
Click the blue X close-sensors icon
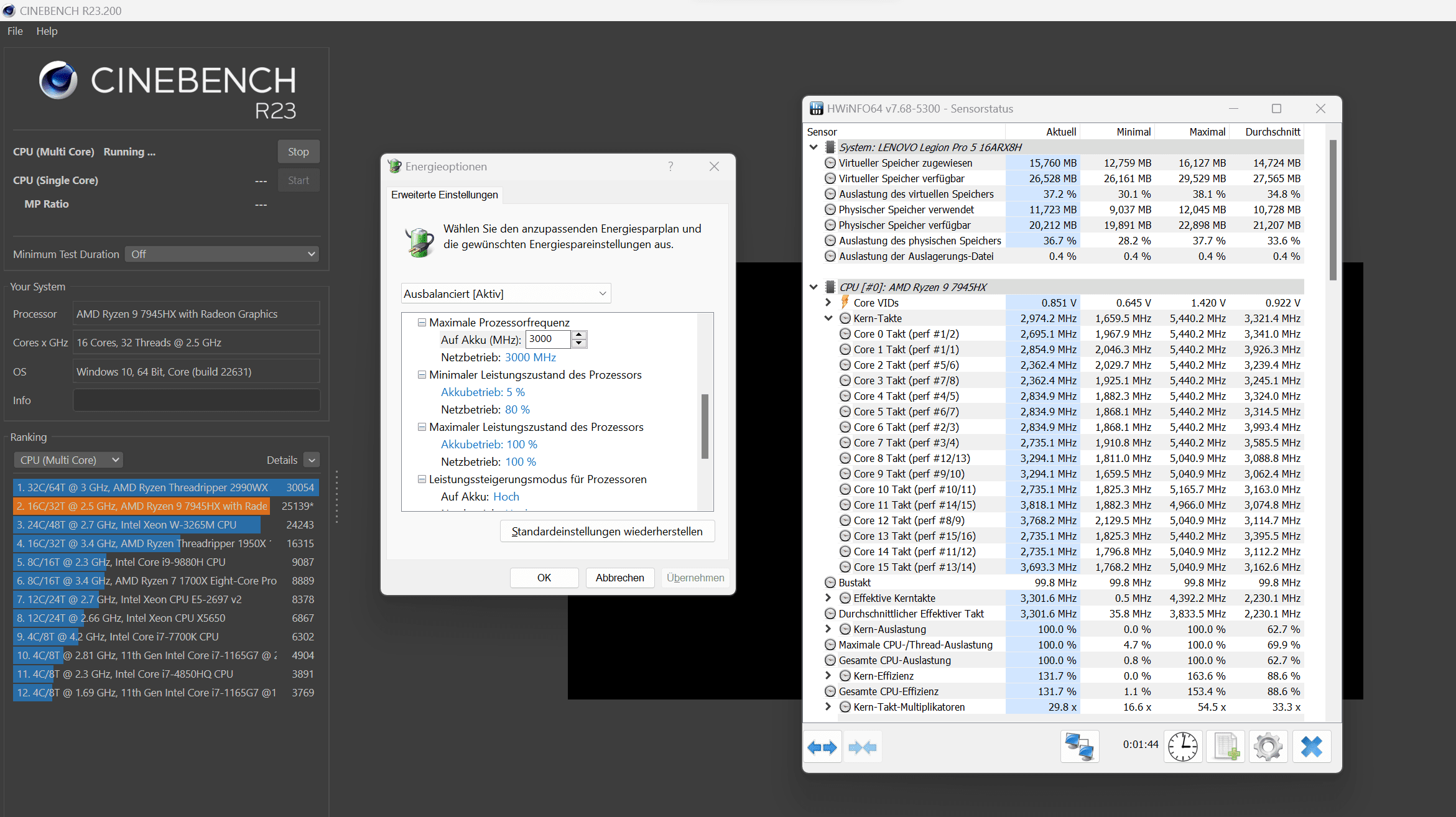pos(1311,746)
